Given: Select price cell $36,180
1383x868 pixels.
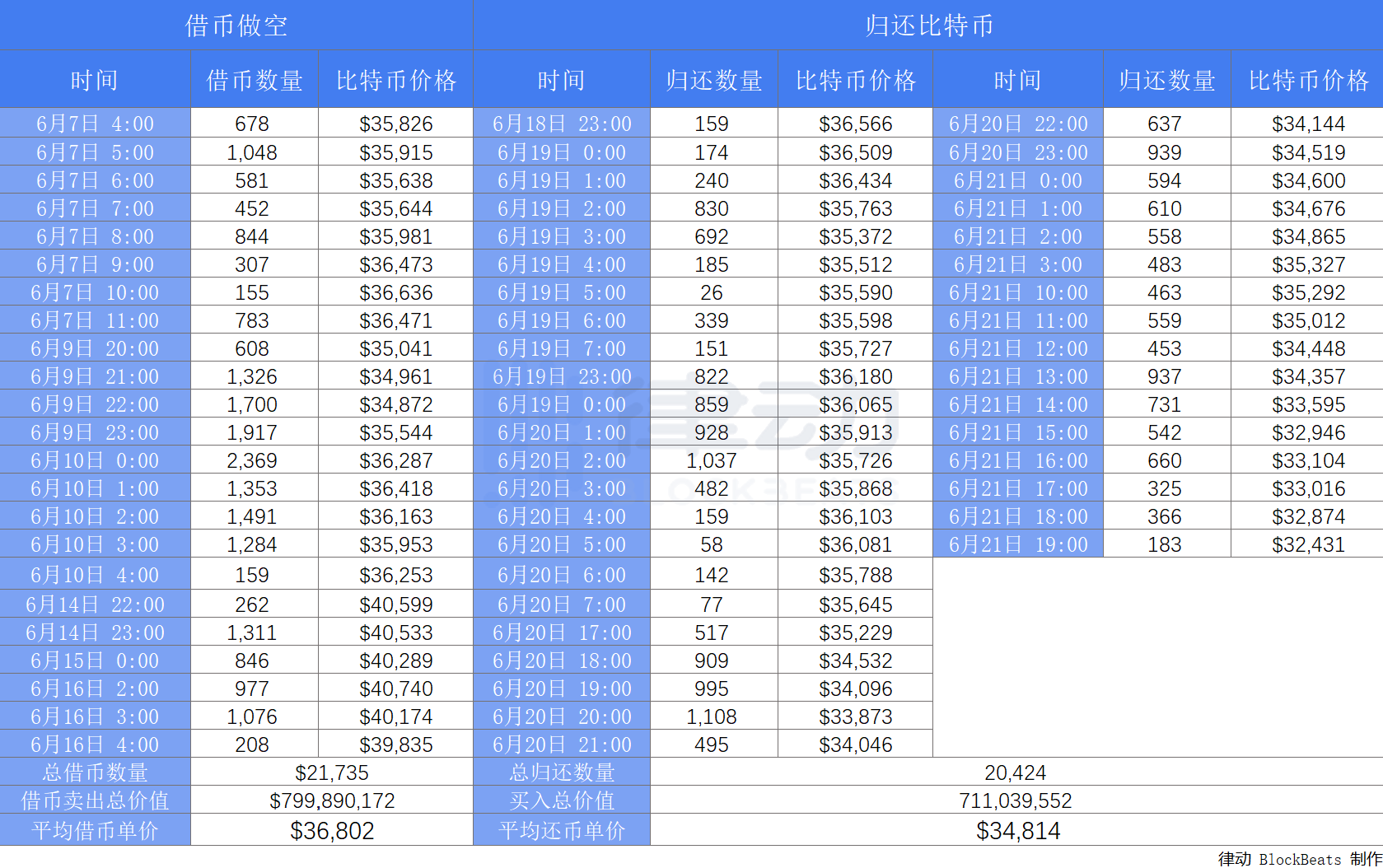Looking at the screenshot, I should point(856,376).
